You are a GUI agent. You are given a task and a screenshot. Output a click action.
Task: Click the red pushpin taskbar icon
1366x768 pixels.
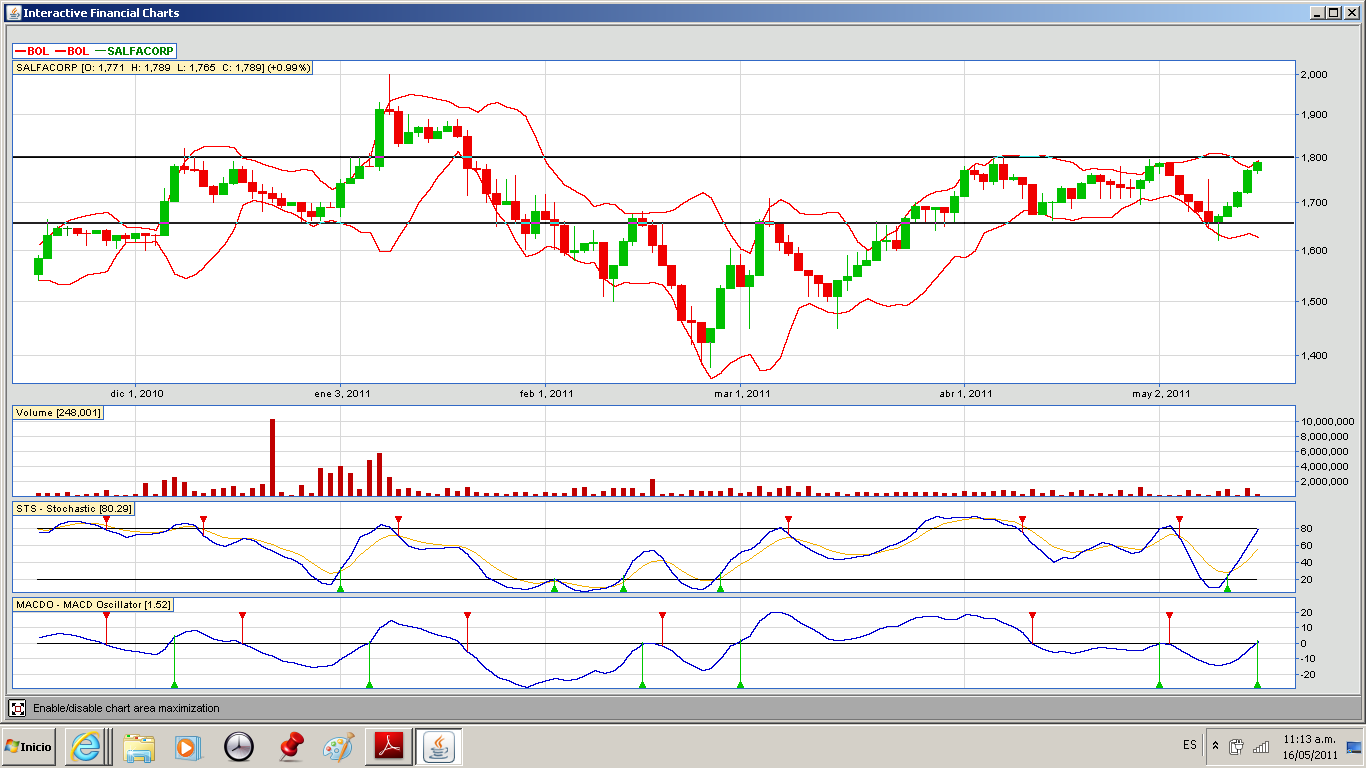[290, 746]
